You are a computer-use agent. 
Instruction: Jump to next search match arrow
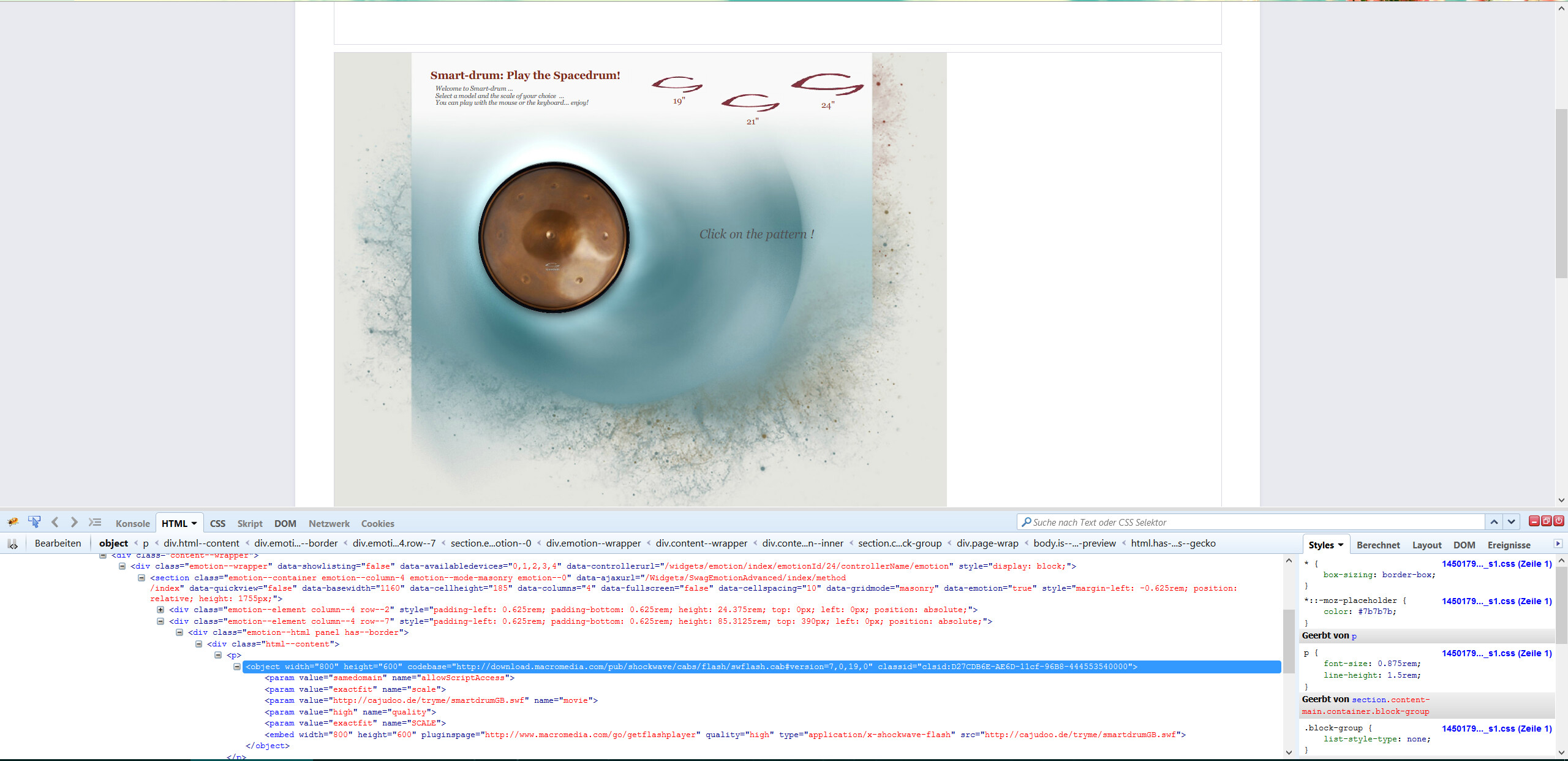[x=1512, y=522]
